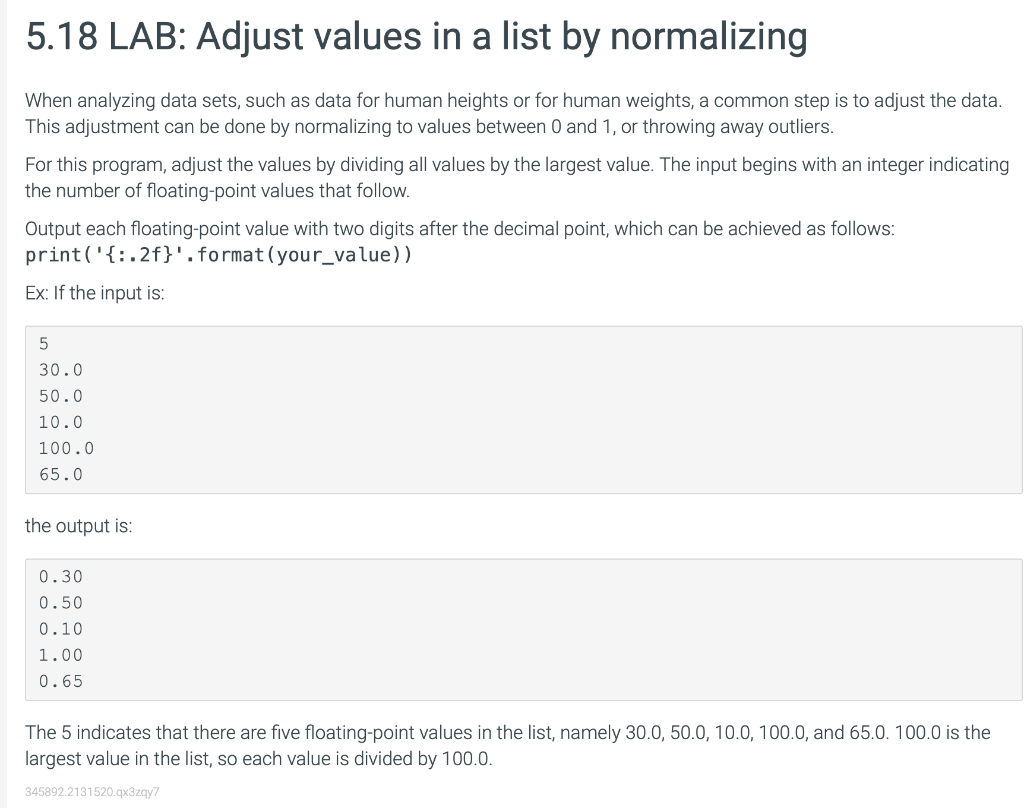
Task: Click output value 1.00
Action: pyautogui.click(x=61, y=655)
